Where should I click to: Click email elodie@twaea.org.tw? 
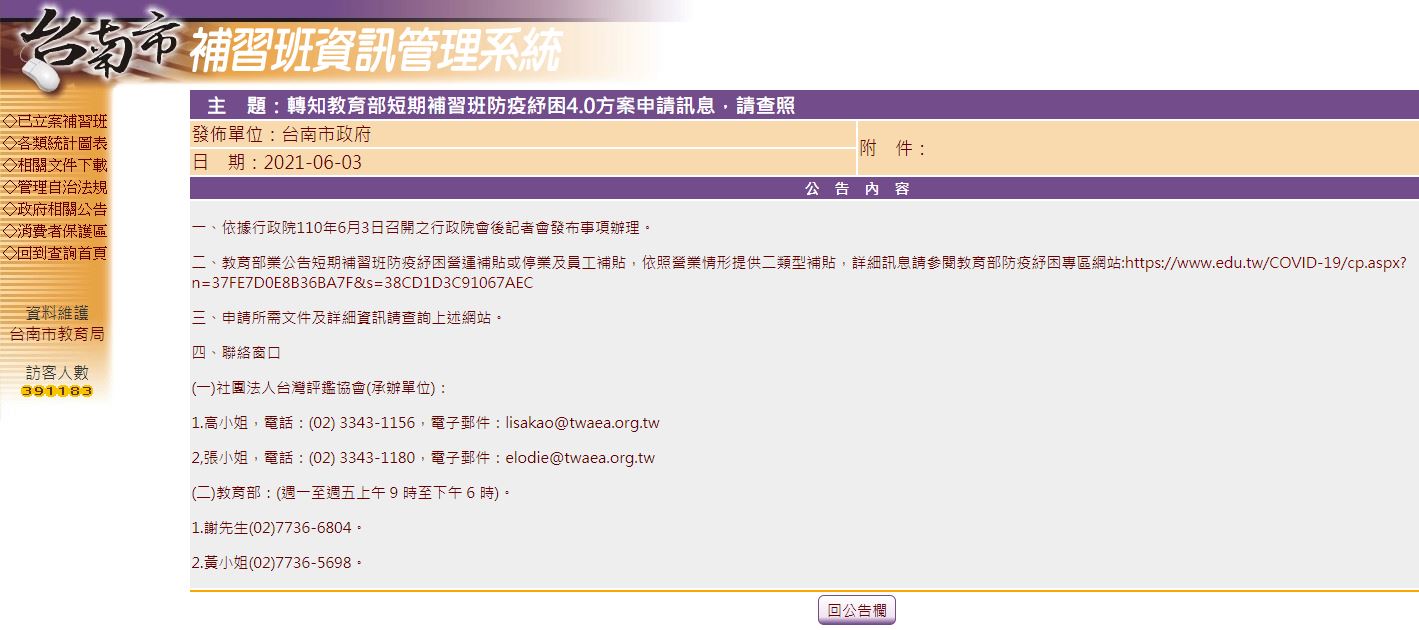pos(581,458)
